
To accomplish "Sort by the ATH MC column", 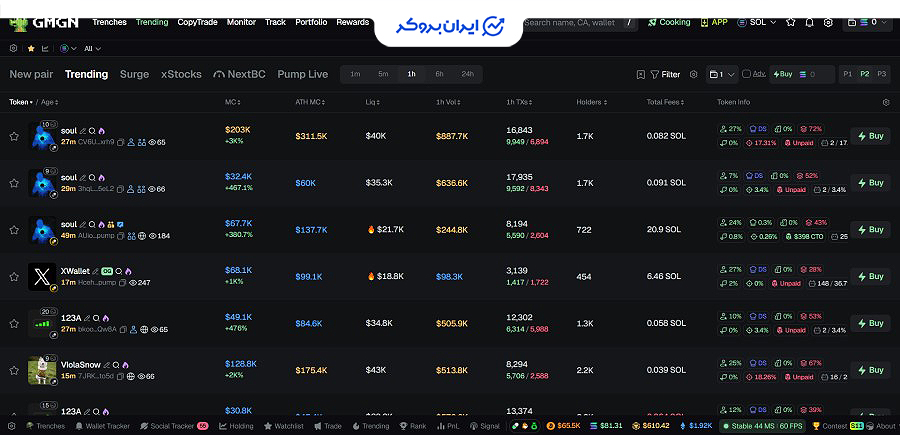I will [x=310, y=102].
